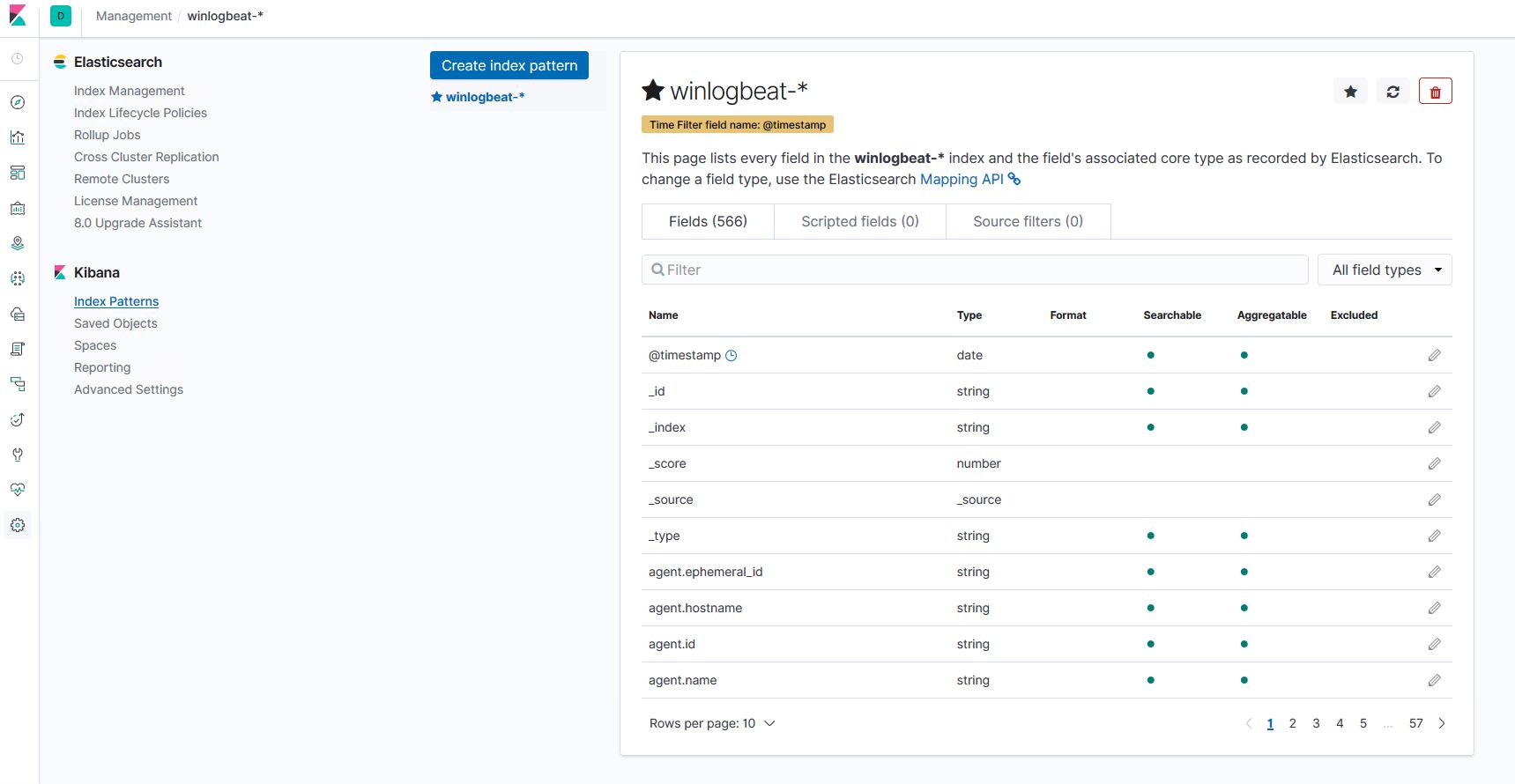Click next page arrow
Image resolution: width=1515 pixels, height=784 pixels.
(x=1442, y=723)
